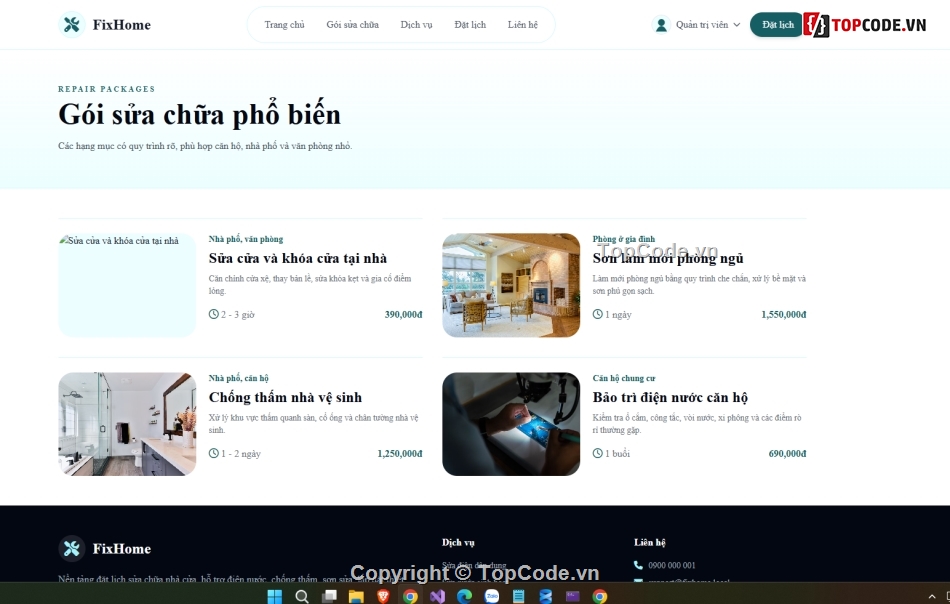The width and height of the screenshot is (950, 604).
Task: Open the Notepad icon on the taskbar
Action: point(519,597)
